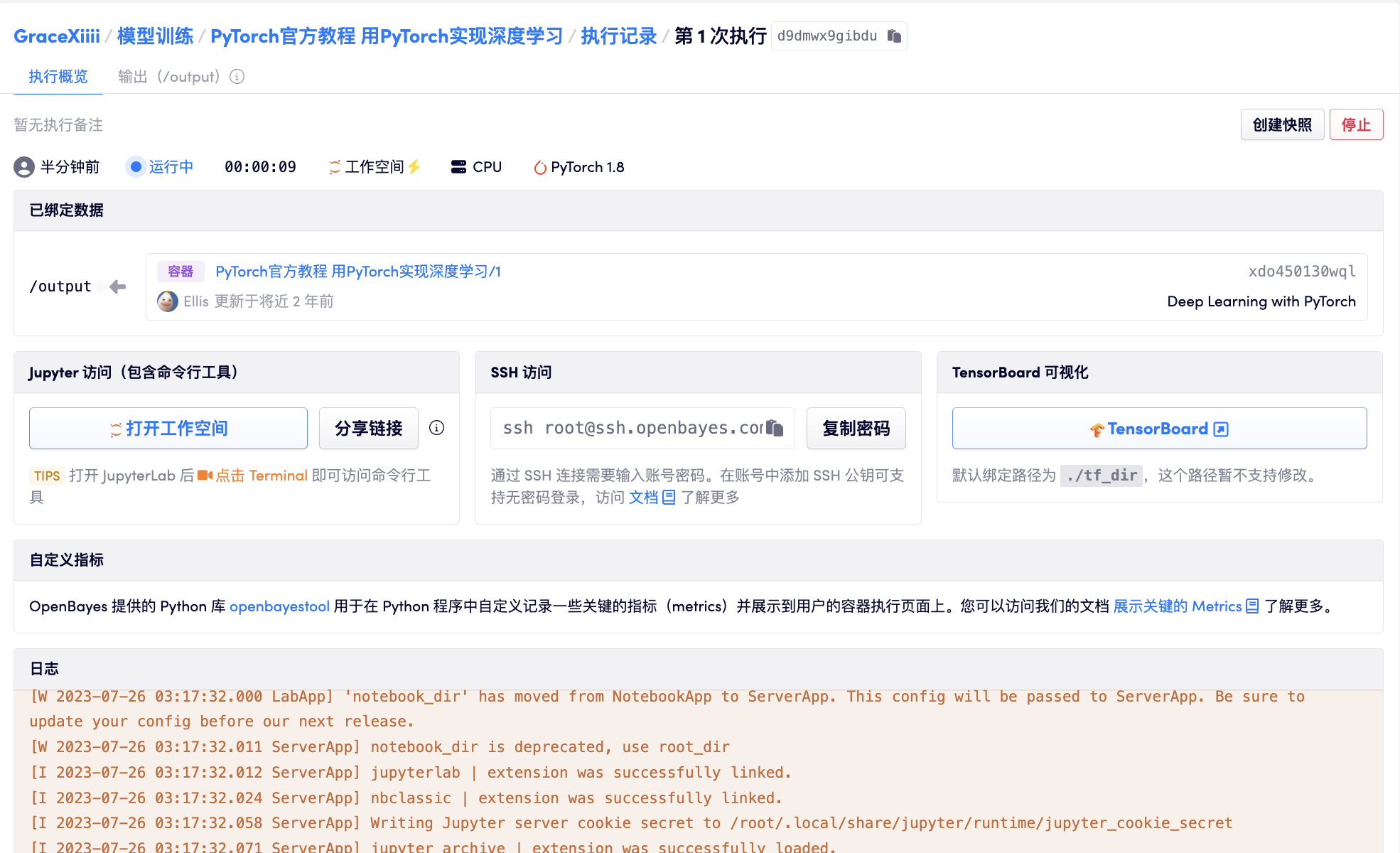Click CPU resource server icon
Screen dimensions: 1400x853
pyautogui.click(x=458, y=167)
